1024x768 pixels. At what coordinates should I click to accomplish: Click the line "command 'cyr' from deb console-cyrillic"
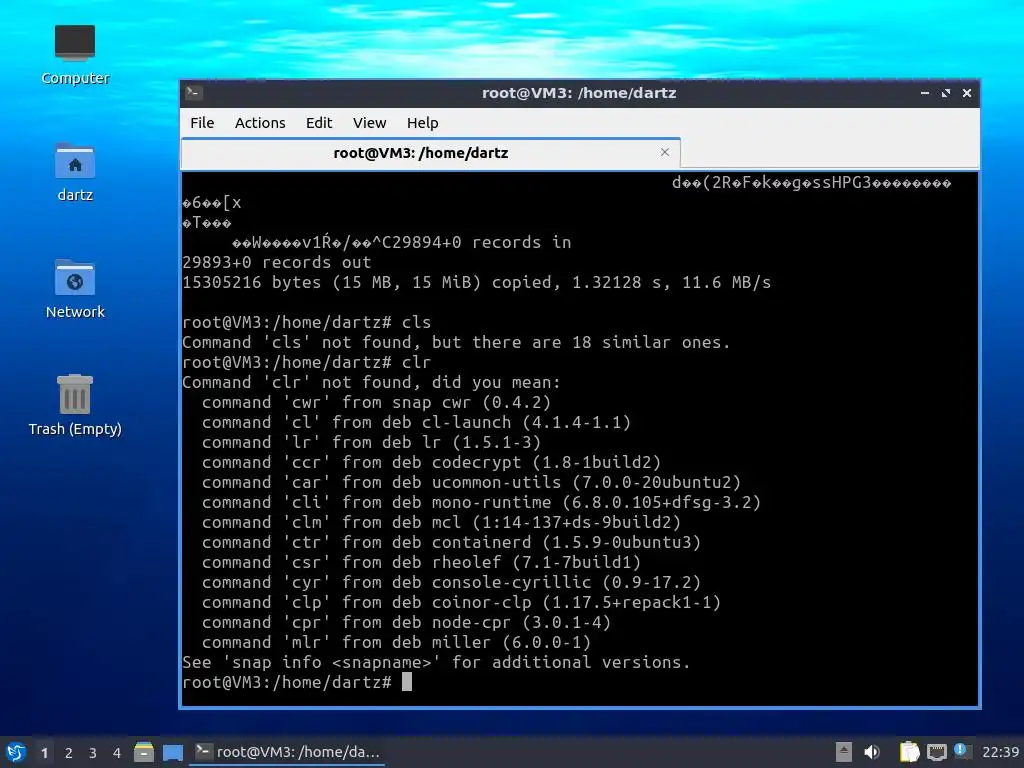(x=451, y=583)
